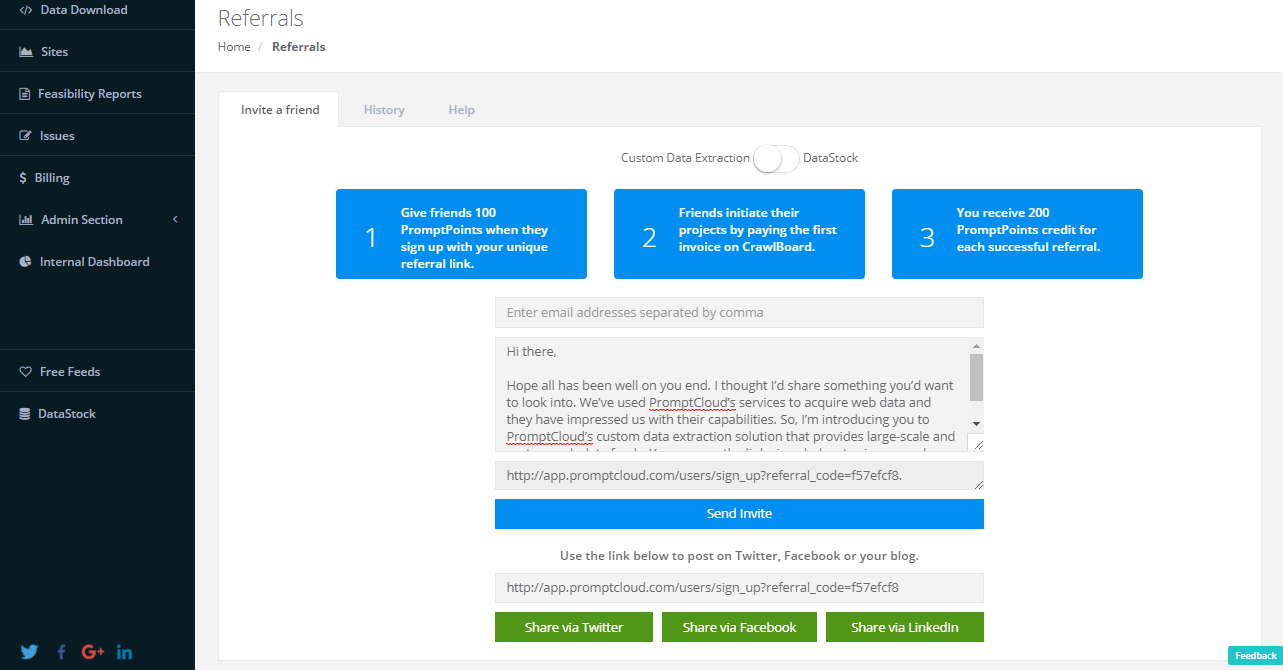Click the Referrals page heading
This screenshot has width=1283, height=670.
point(261,18)
